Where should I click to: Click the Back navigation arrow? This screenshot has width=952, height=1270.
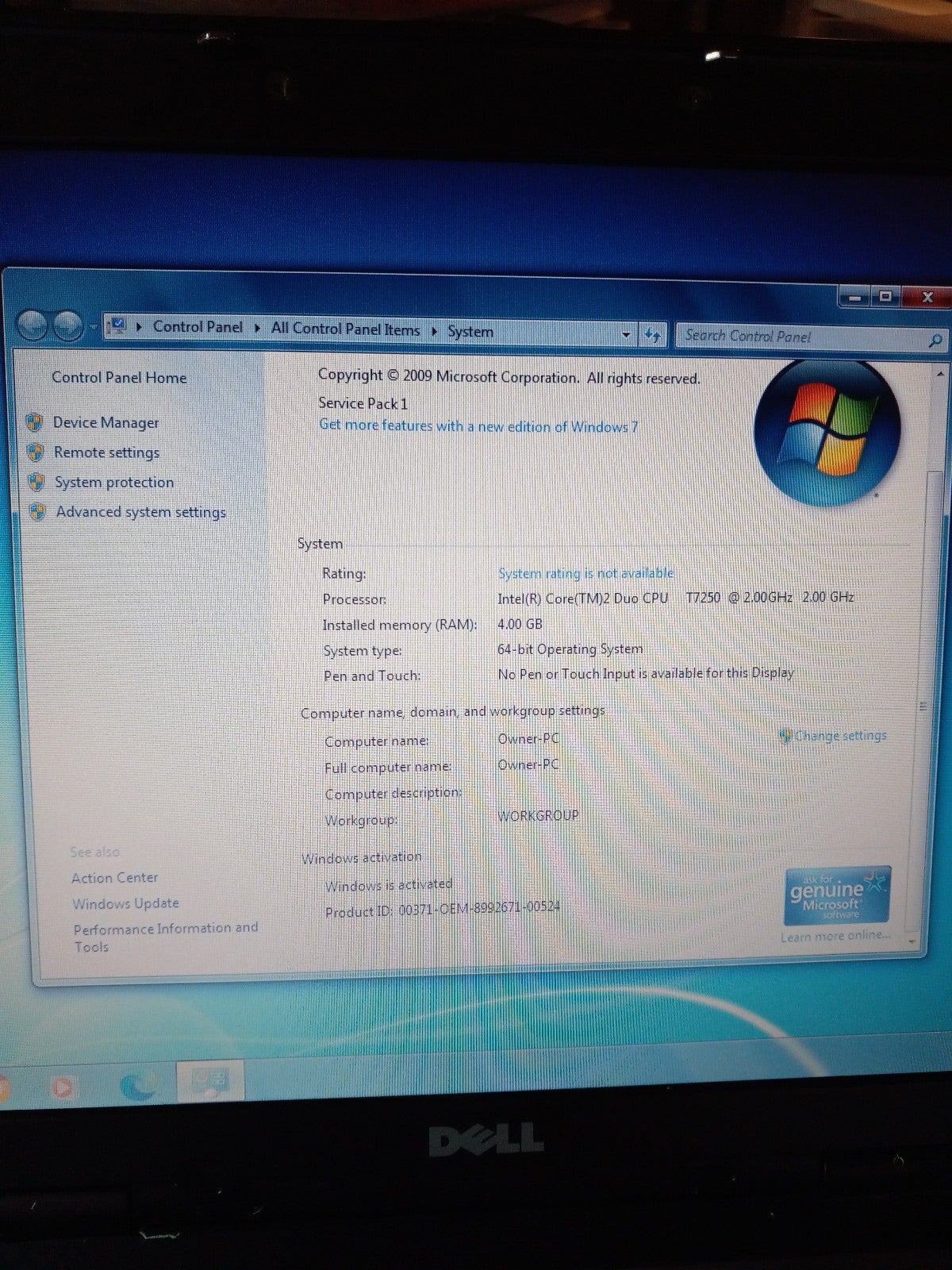tap(33, 325)
